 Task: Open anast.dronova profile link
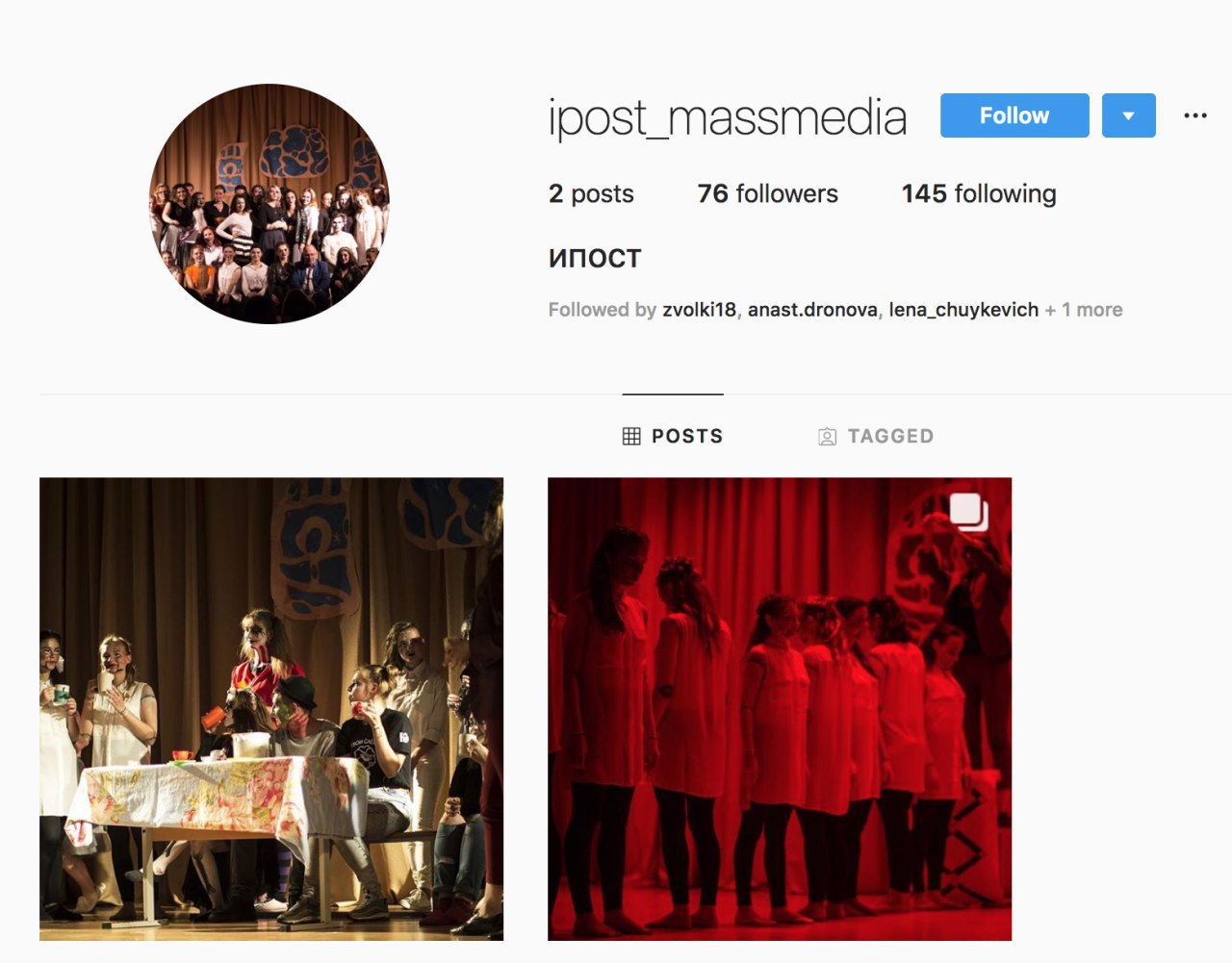[x=812, y=310]
